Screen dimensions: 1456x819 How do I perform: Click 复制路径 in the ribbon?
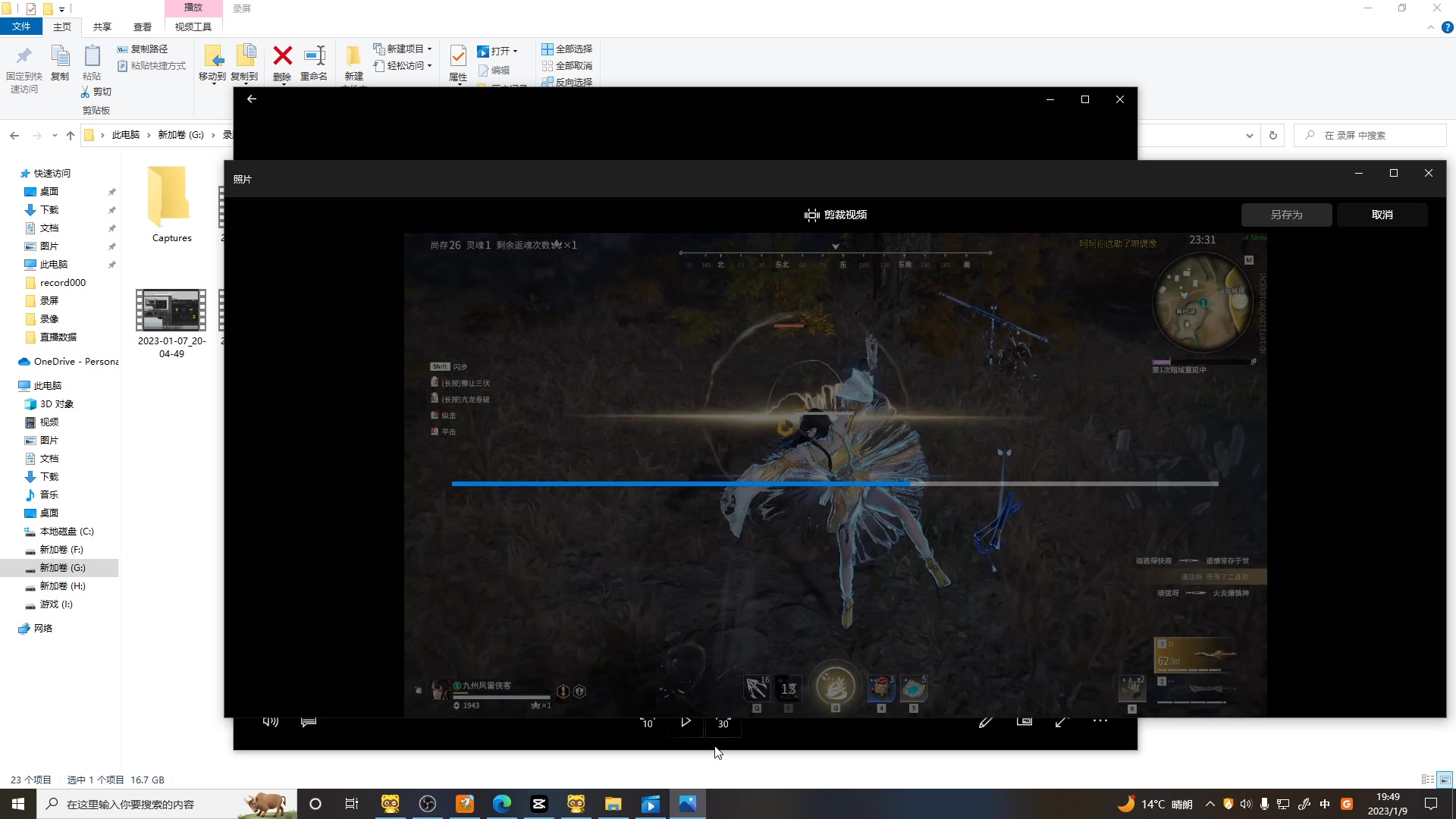142,49
